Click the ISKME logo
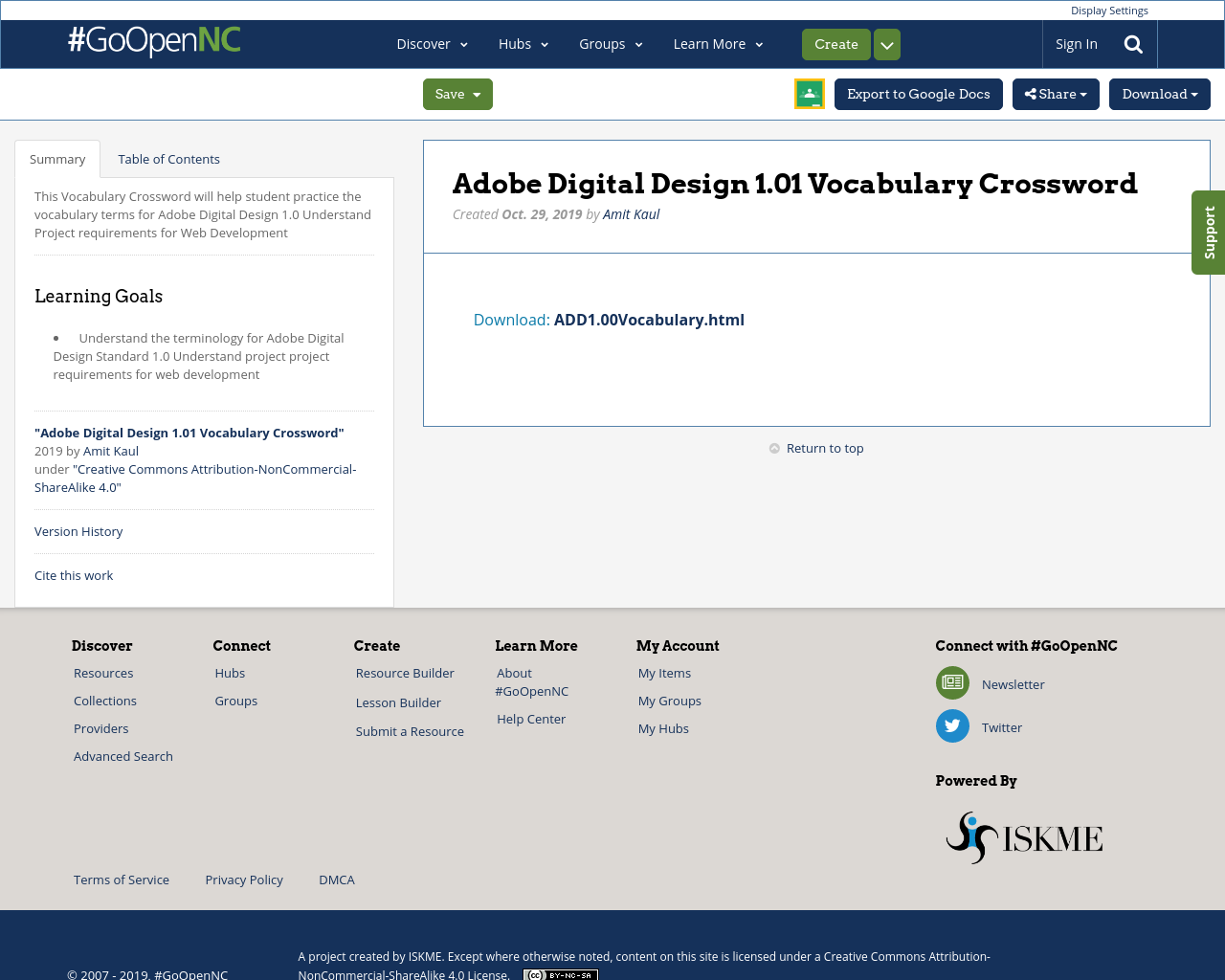Image resolution: width=1225 pixels, height=980 pixels. coord(1024,838)
